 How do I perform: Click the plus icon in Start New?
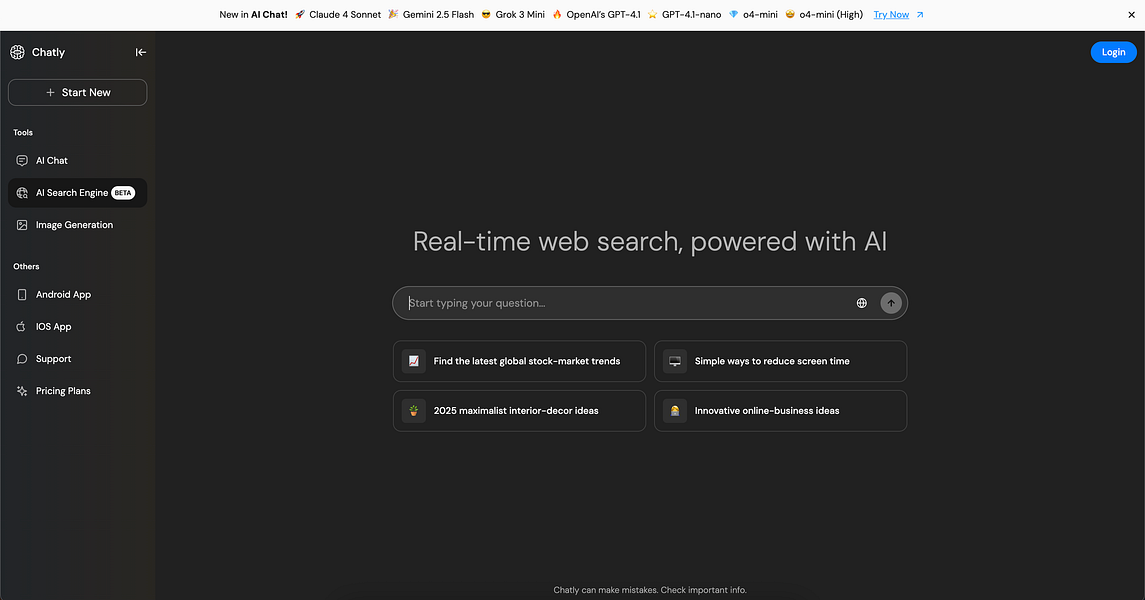click(x=50, y=93)
